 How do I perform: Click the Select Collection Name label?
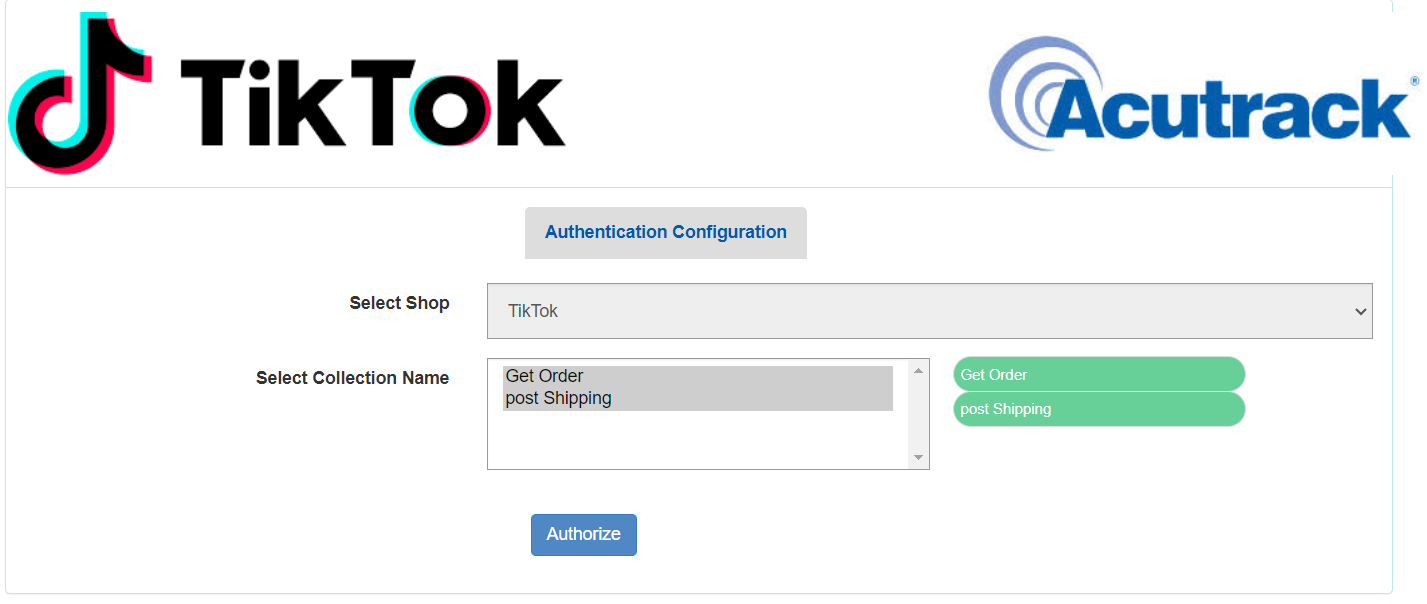coord(352,378)
